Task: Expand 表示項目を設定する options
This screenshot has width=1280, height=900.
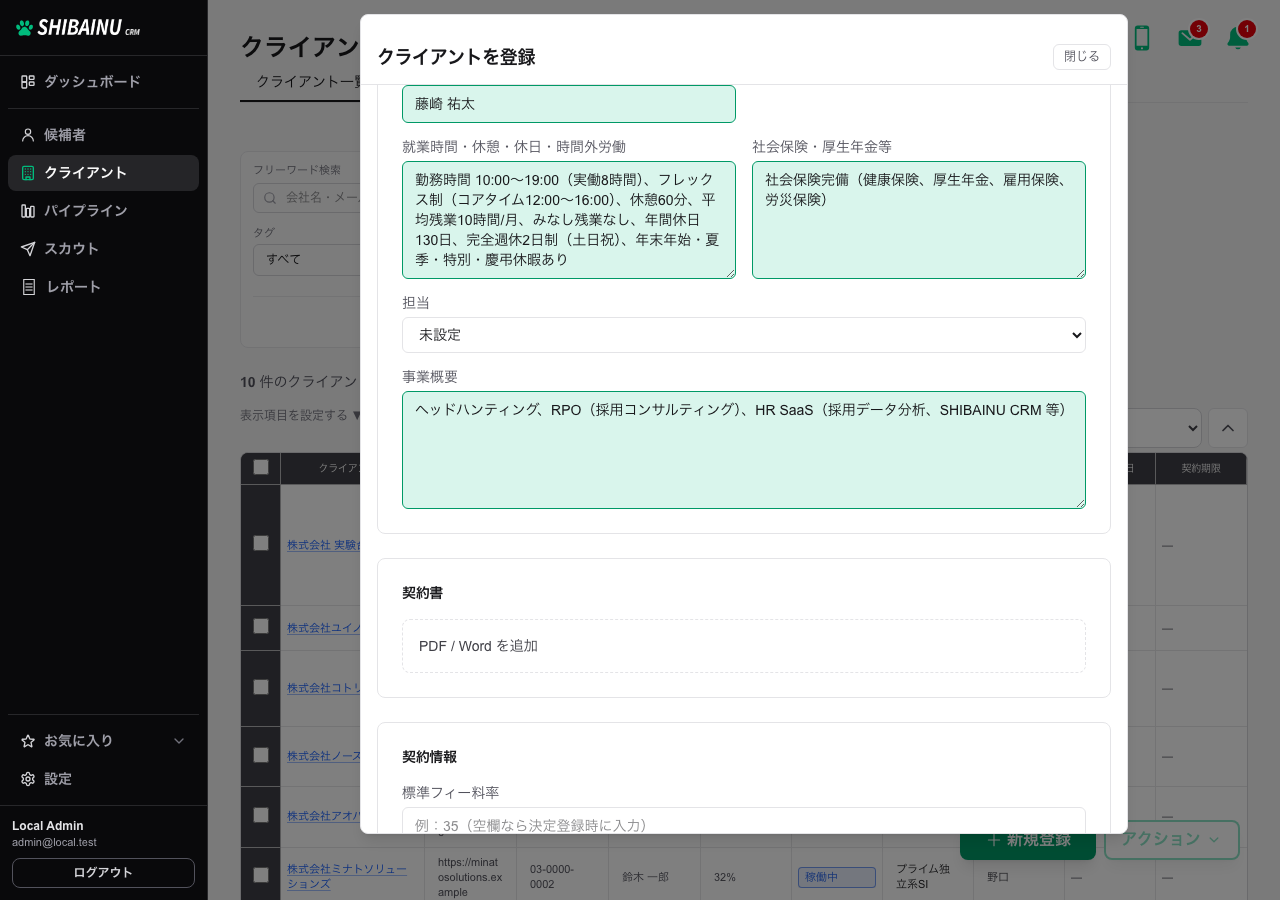Action: pos(301,415)
